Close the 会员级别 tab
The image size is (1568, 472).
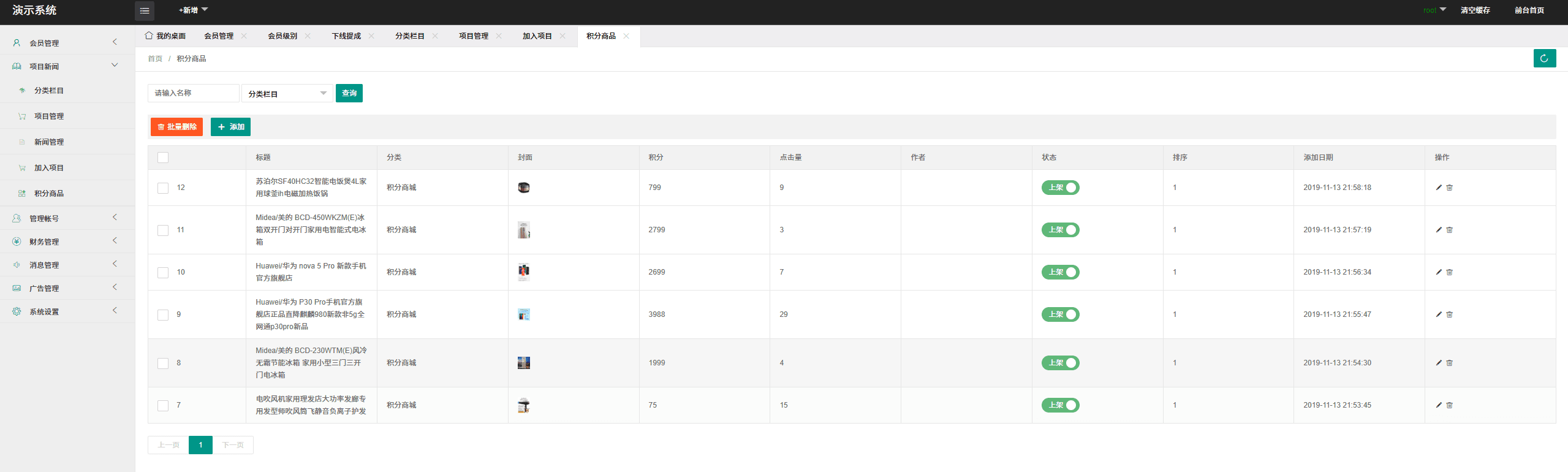coord(308,36)
